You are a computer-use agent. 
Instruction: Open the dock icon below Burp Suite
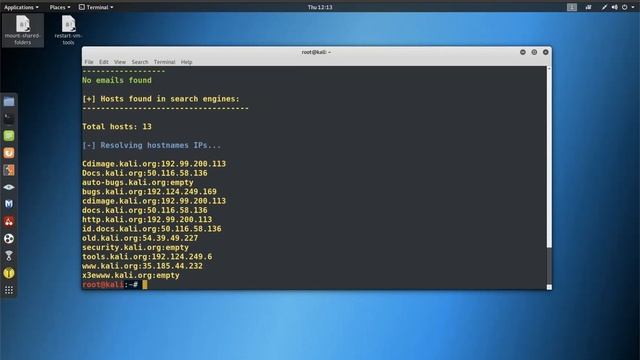(9, 170)
